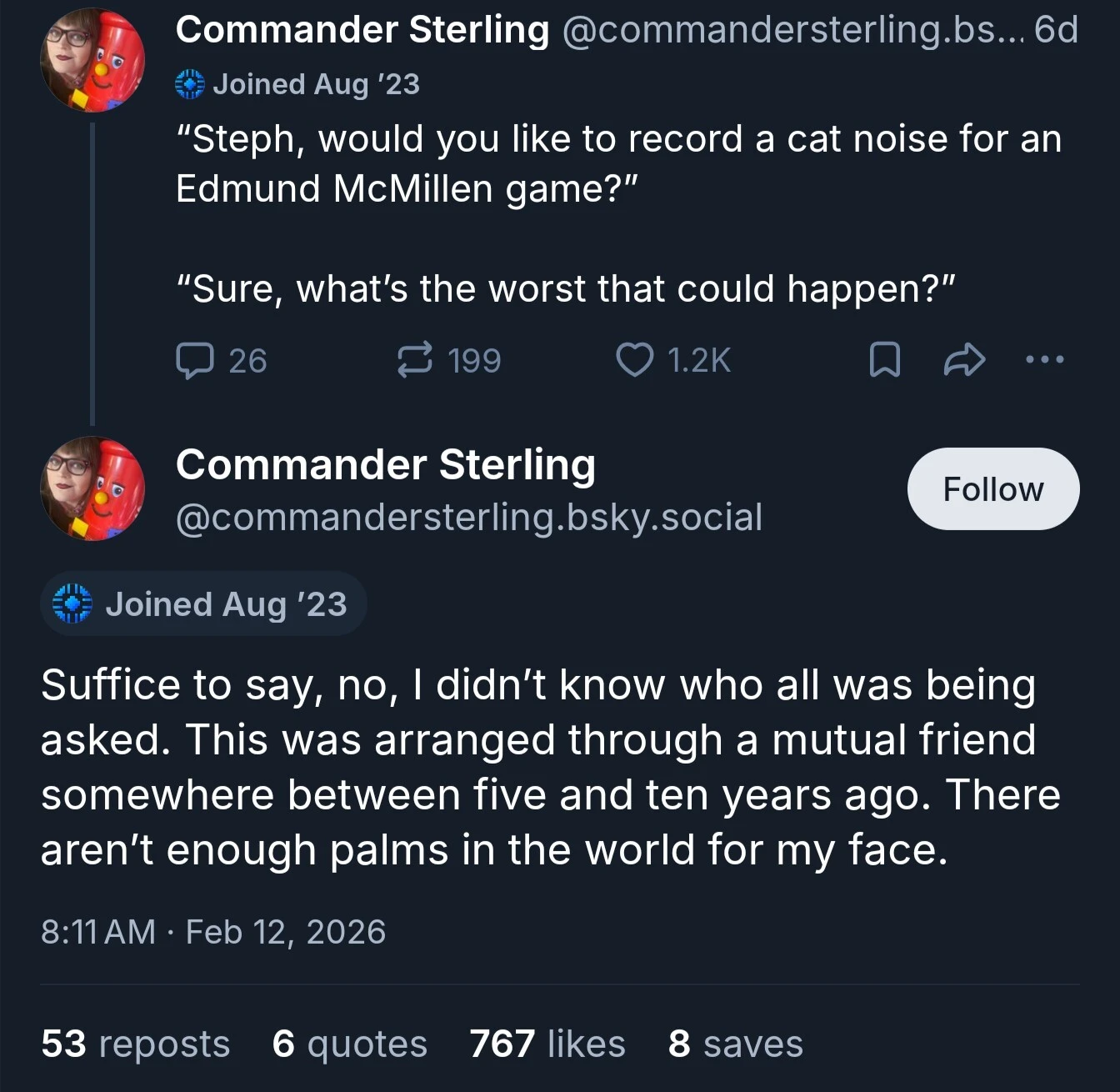Click the 8:11 AM Feb 12, 2026 timestamp

click(213, 931)
